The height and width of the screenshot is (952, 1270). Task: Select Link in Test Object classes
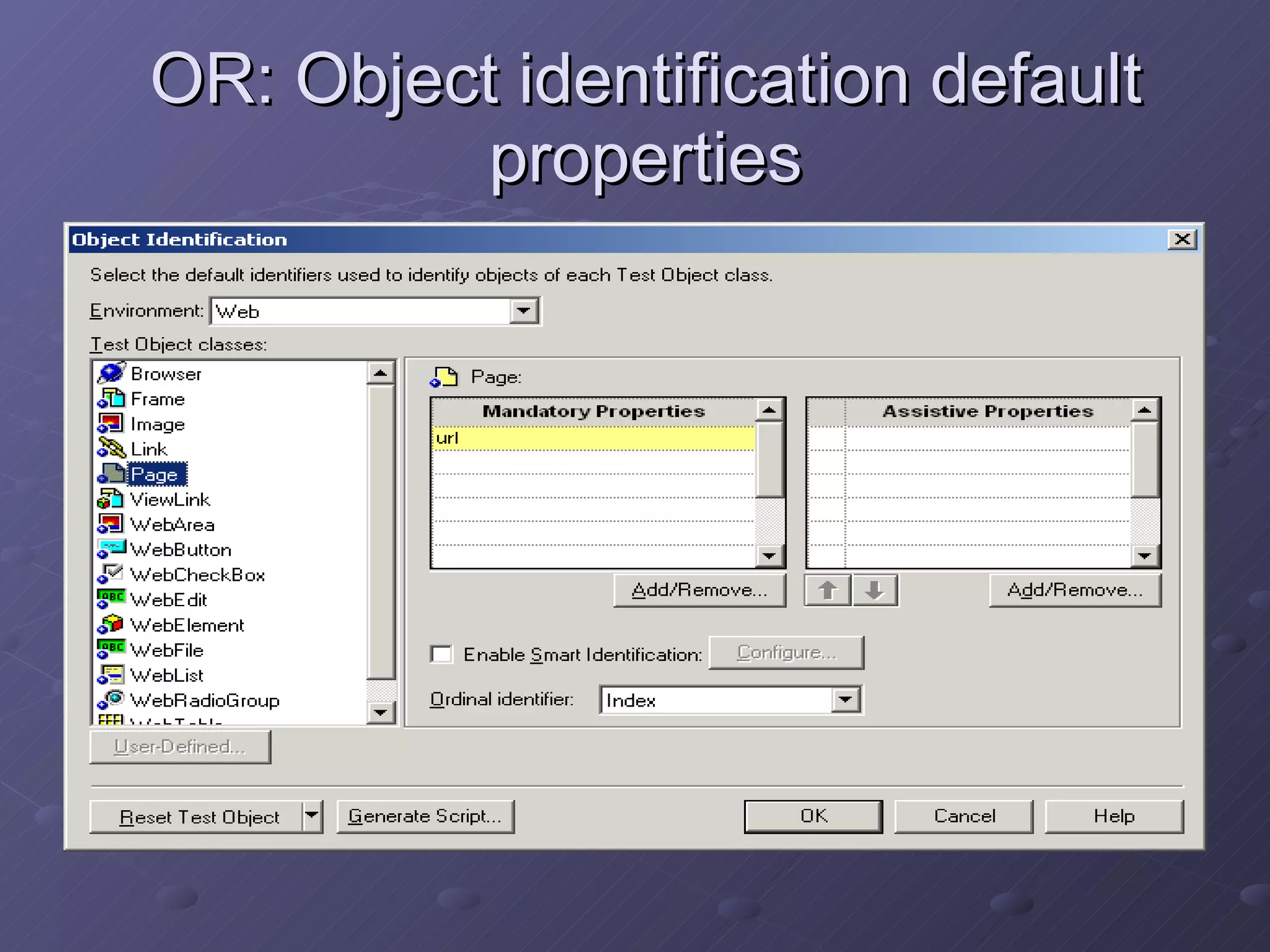pos(149,449)
